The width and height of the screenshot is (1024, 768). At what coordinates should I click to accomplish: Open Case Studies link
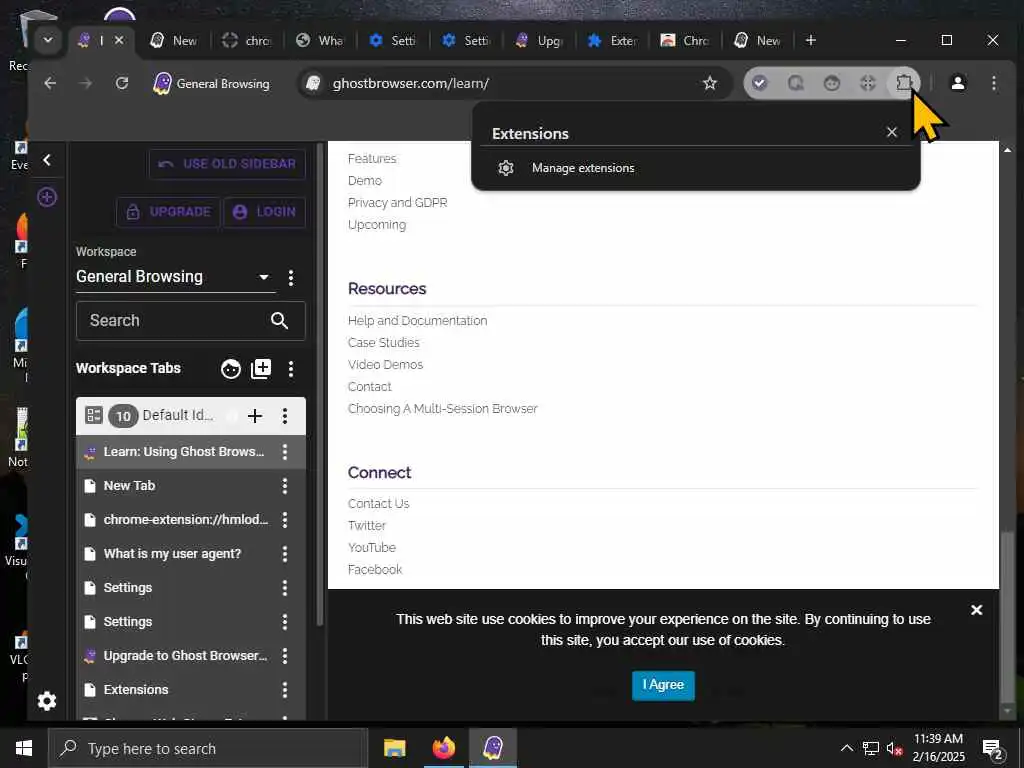click(x=383, y=343)
